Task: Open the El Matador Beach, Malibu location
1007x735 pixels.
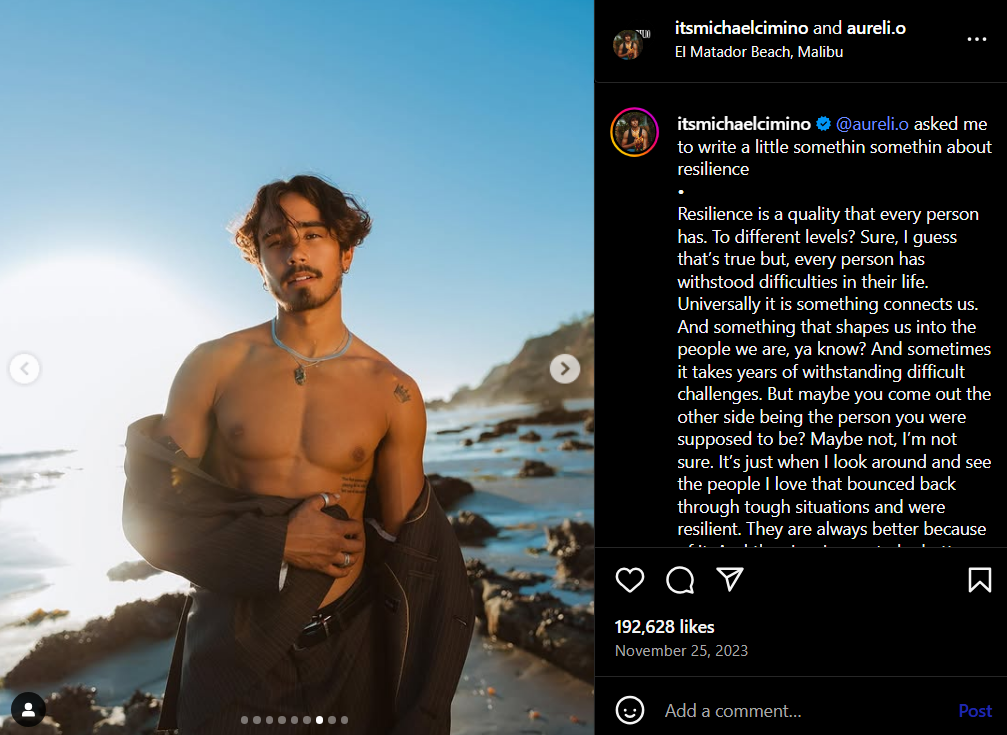Action: click(760, 52)
